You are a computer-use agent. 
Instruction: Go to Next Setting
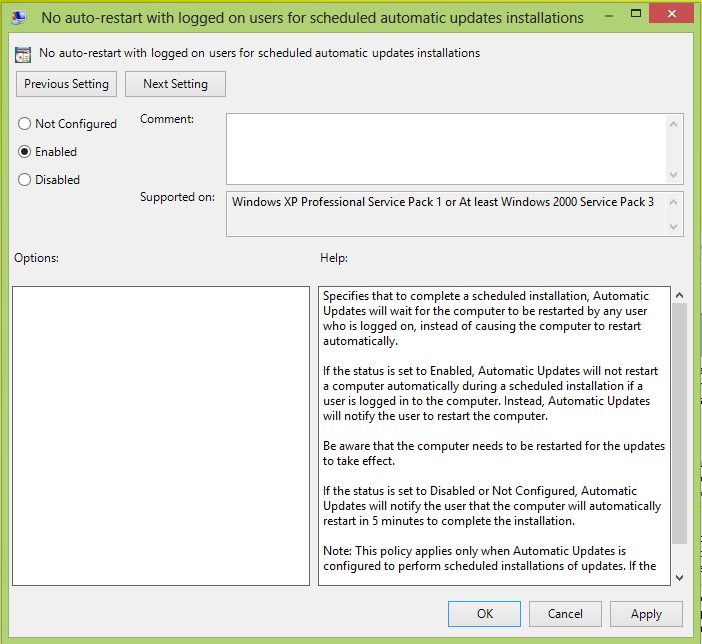coord(175,84)
